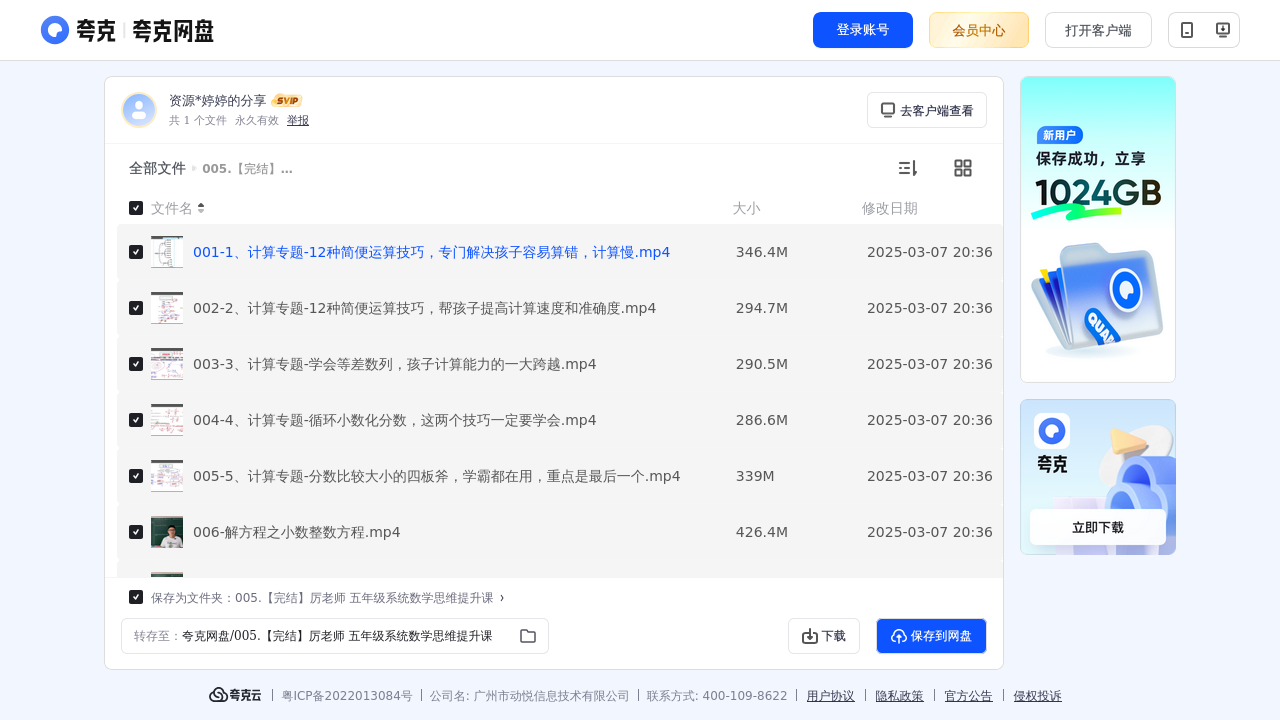The image size is (1280, 720).
Task: Click the 1024GB new user ad banner
Action: pyautogui.click(x=1098, y=229)
